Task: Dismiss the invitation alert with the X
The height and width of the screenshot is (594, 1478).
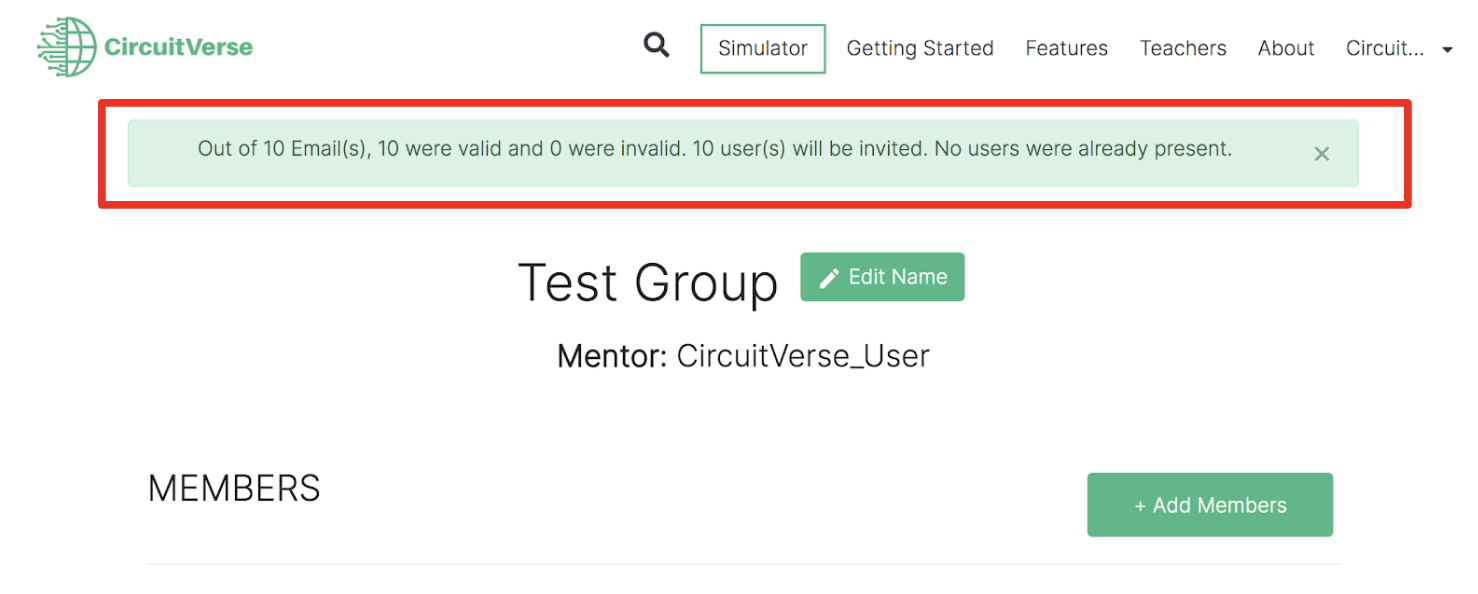Action: (1322, 154)
